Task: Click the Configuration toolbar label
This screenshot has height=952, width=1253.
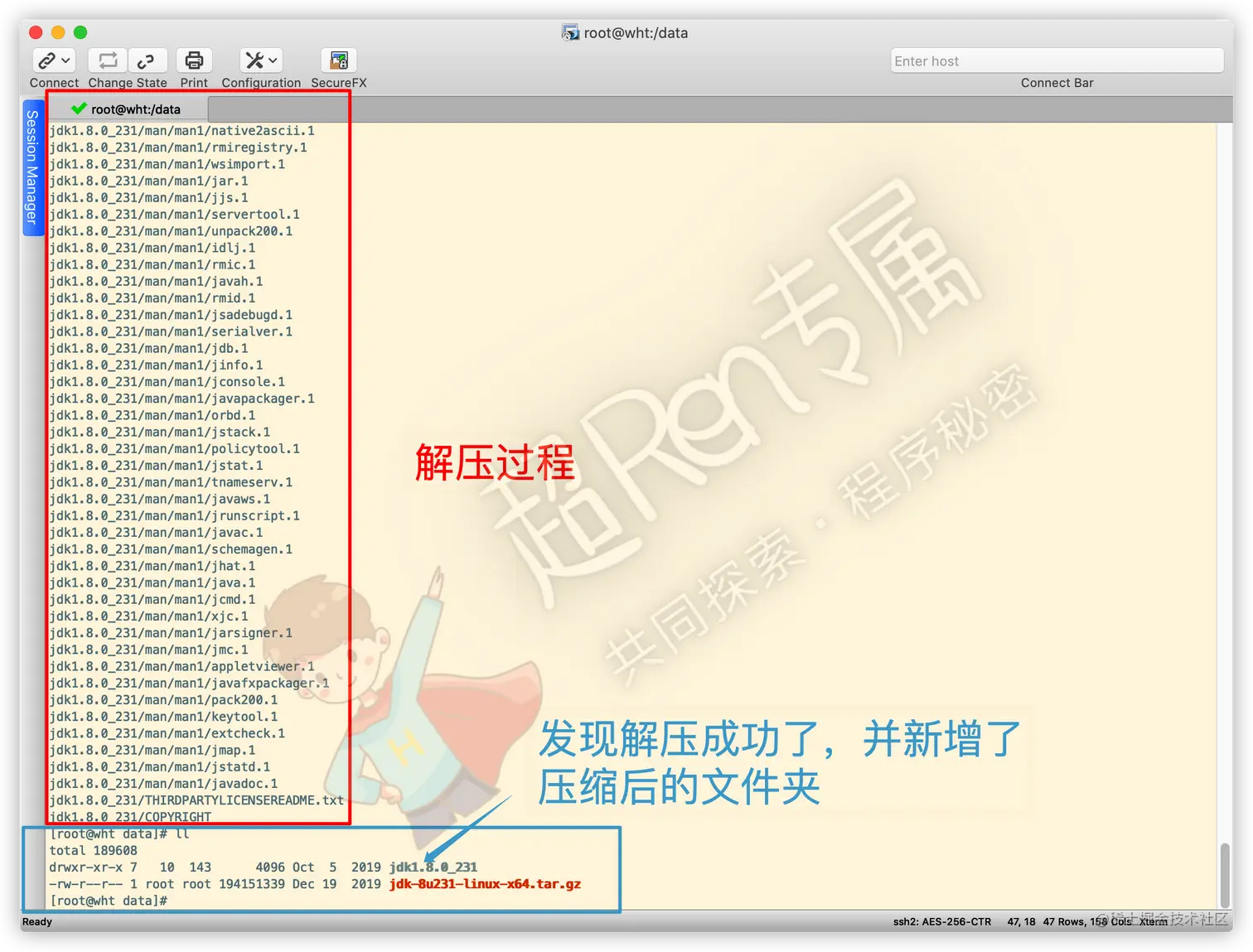Action: click(x=261, y=83)
